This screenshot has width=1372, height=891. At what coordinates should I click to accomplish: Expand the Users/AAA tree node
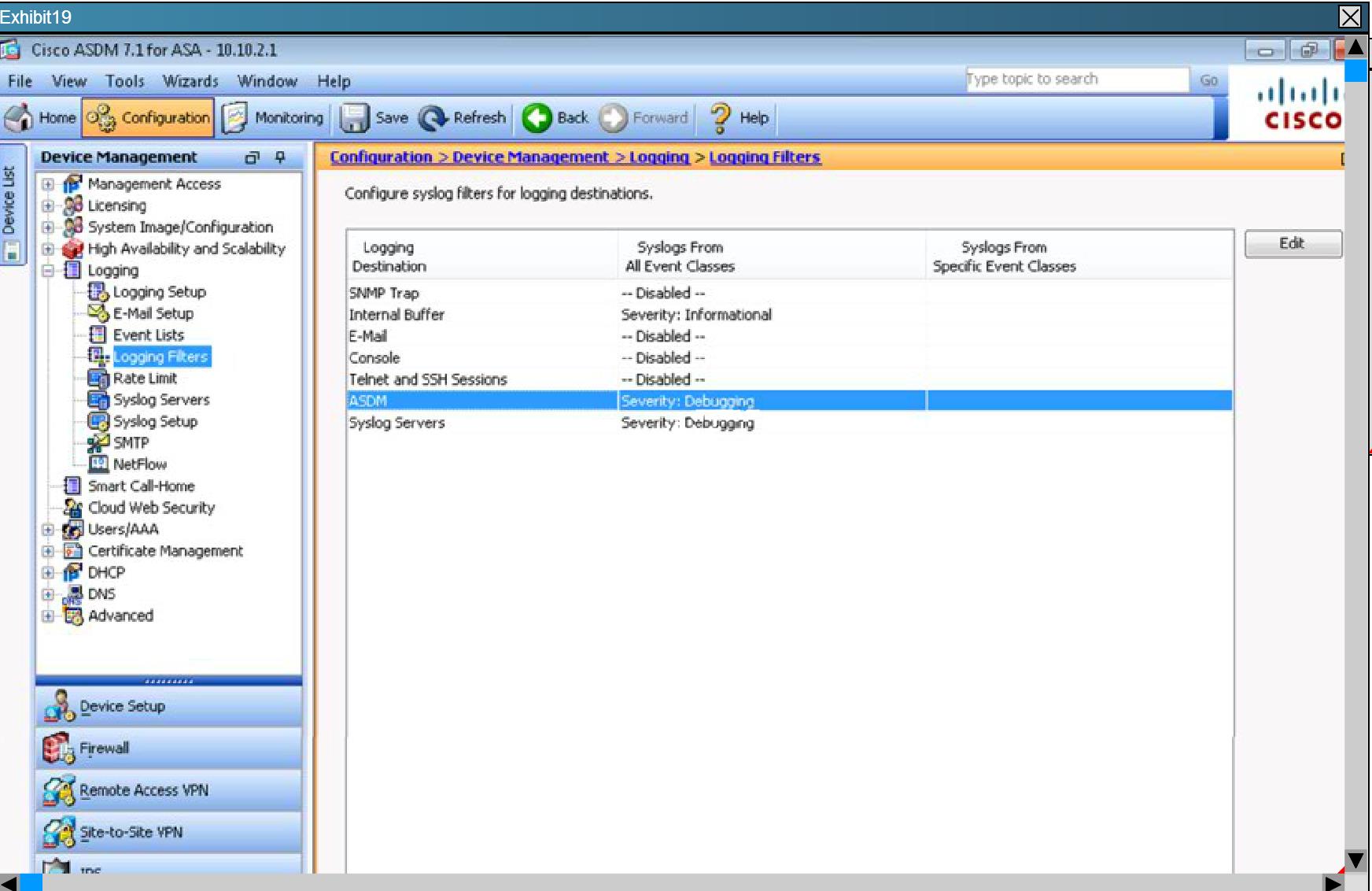[x=48, y=530]
